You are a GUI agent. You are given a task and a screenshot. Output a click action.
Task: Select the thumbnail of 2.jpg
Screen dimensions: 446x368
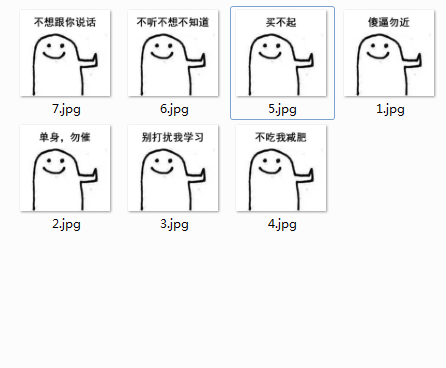[x=65, y=168]
